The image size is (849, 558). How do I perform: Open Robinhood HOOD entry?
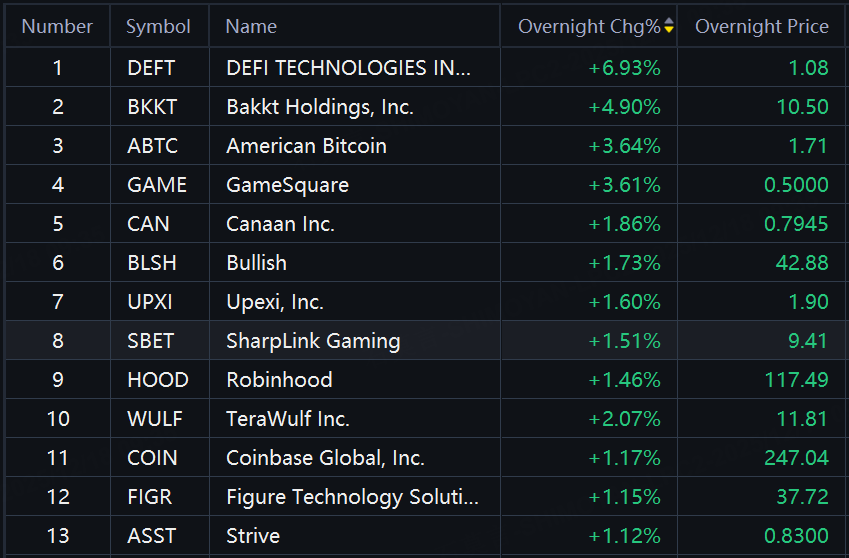pyautogui.click(x=424, y=379)
